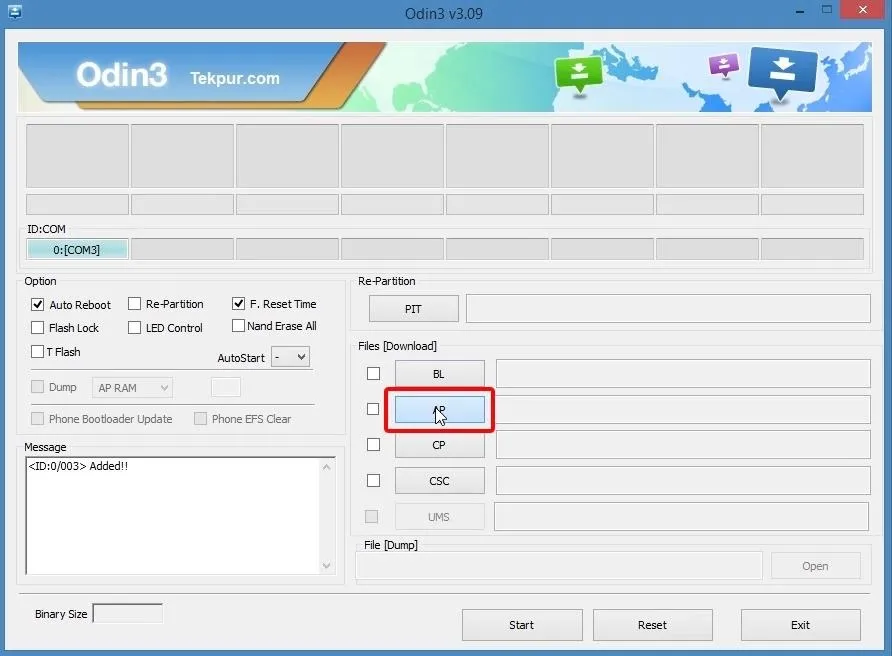Image resolution: width=892 pixels, height=656 pixels.
Task: Click the purple download icon in banner
Action: pyautogui.click(x=724, y=65)
